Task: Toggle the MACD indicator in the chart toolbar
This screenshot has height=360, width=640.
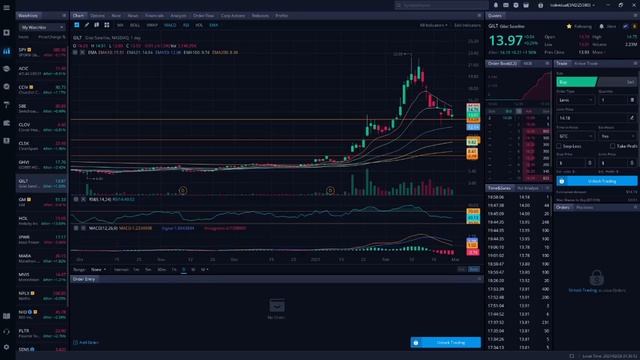Action: tap(170, 25)
